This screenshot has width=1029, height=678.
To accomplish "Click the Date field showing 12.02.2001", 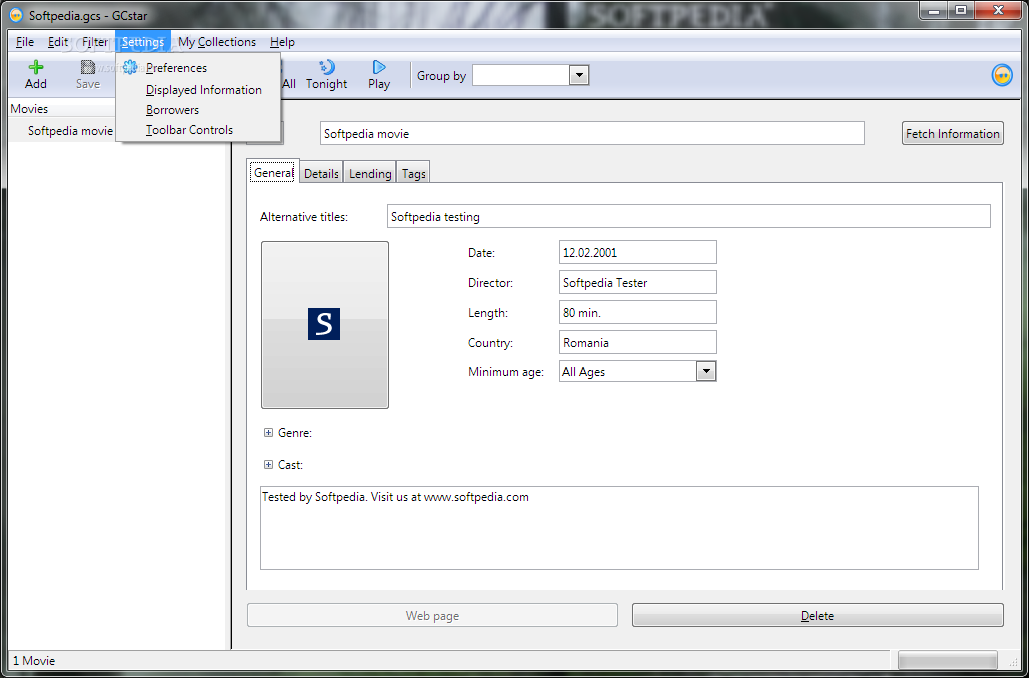I will coord(638,252).
